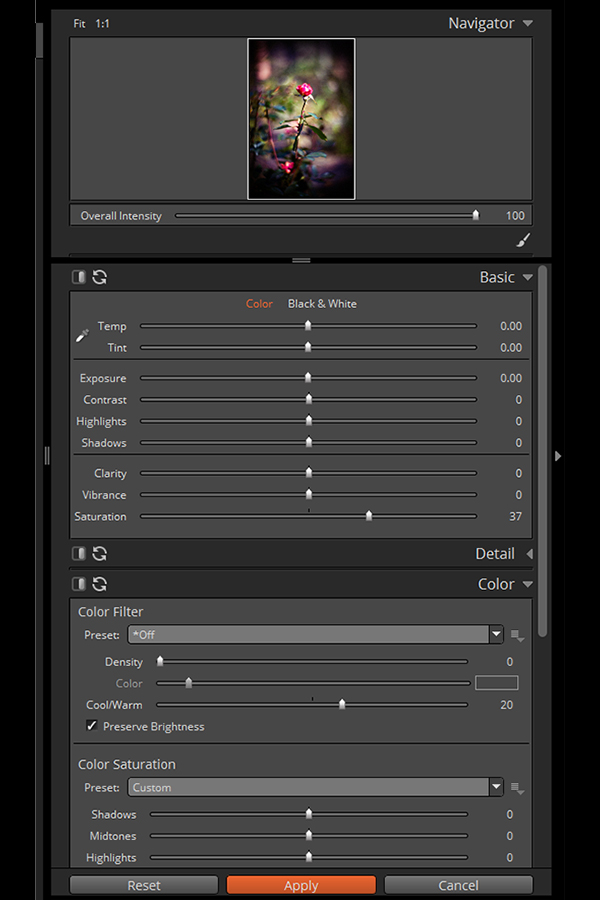Click the Overall Intensity slider handle
Screen dimensions: 600x900
[x=475, y=215]
